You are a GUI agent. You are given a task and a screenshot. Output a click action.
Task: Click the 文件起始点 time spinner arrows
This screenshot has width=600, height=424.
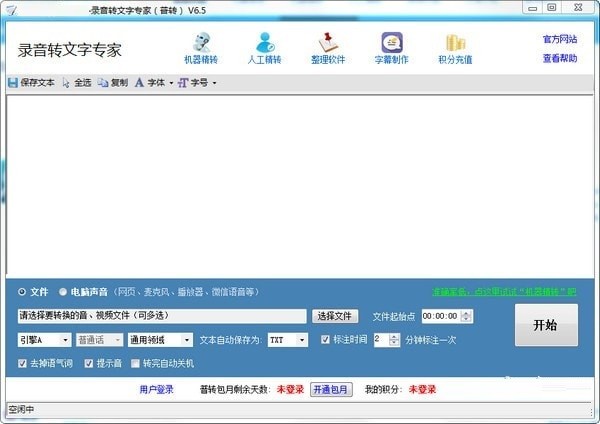[466, 316]
